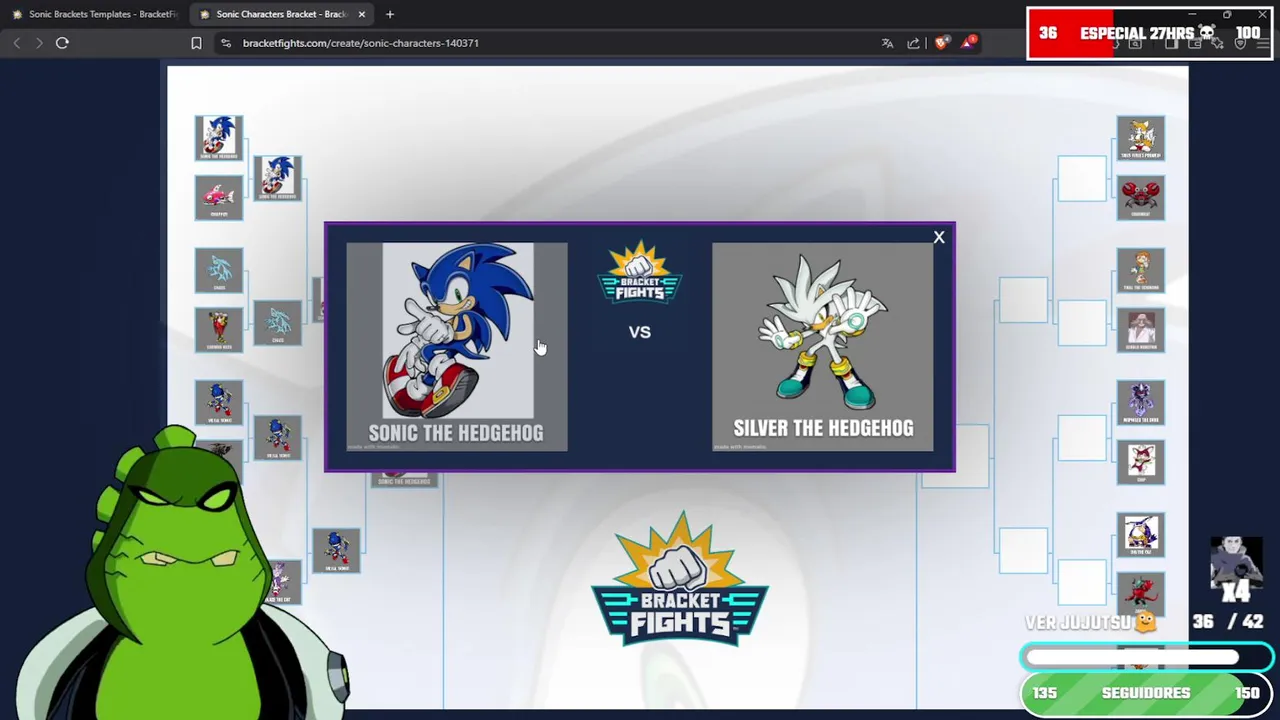This screenshot has width=1280, height=720.
Task: Click the ESPECIAL 27HRS red progress bar
Action: (x=1149, y=33)
